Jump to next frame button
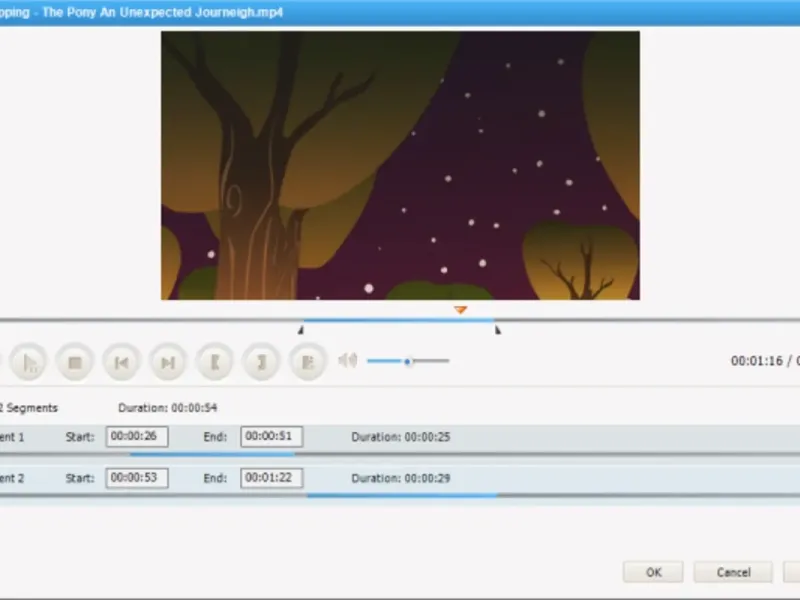 pyautogui.click(x=168, y=363)
